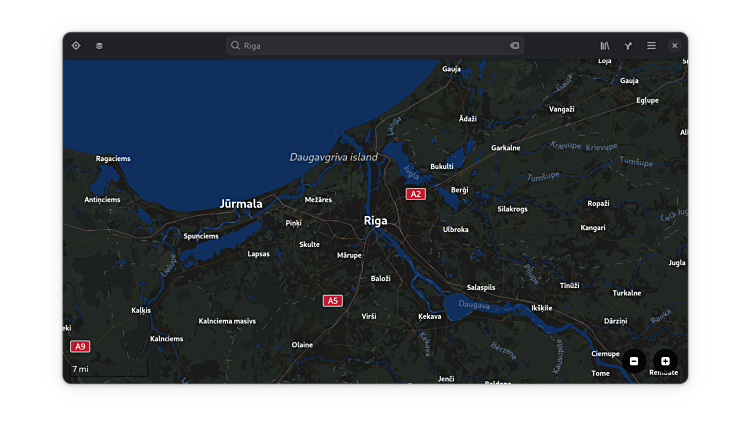Click the Salaspils town label
This screenshot has width=752, height=423.
480,287
